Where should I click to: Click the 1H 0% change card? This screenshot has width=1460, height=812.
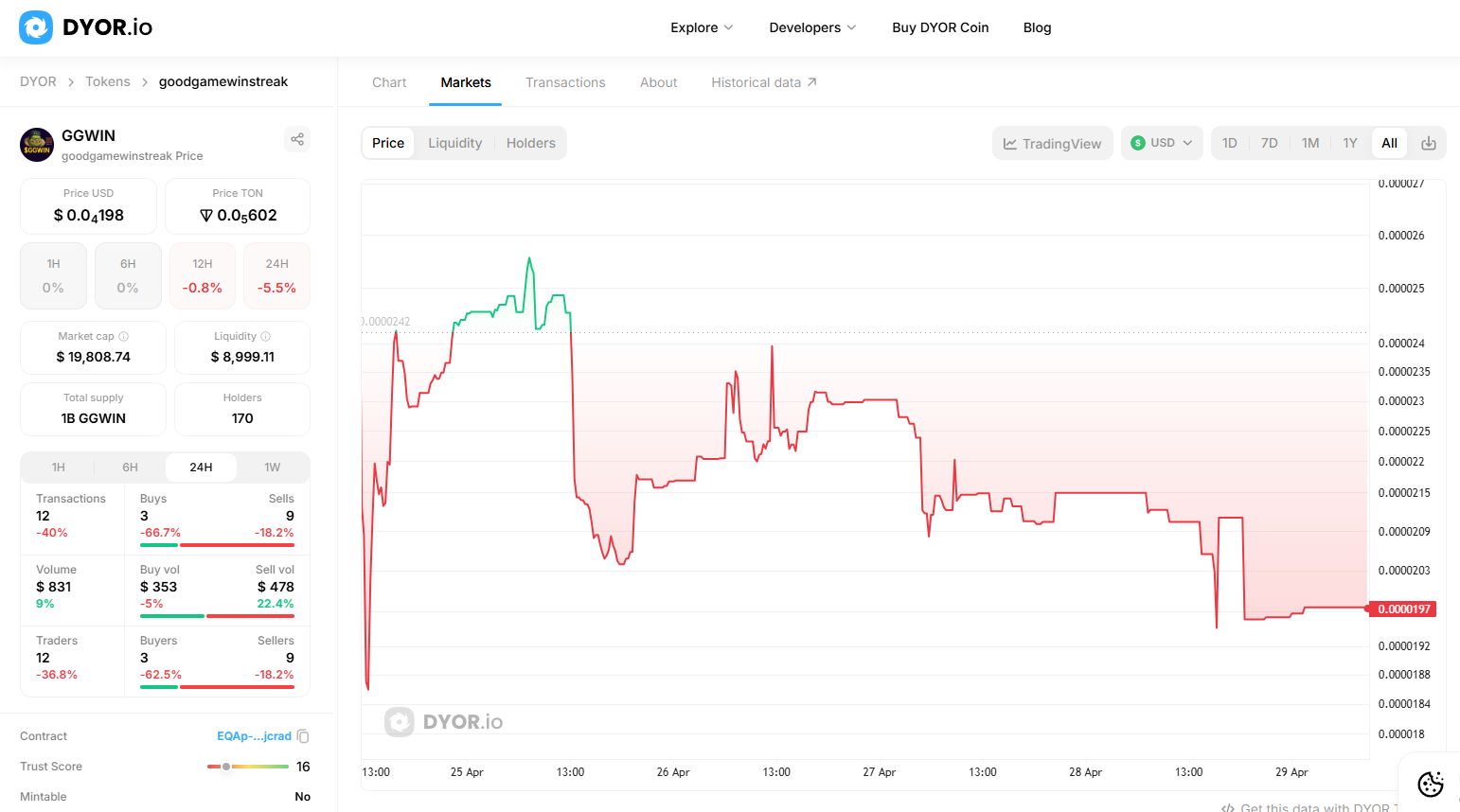(53, 276)
